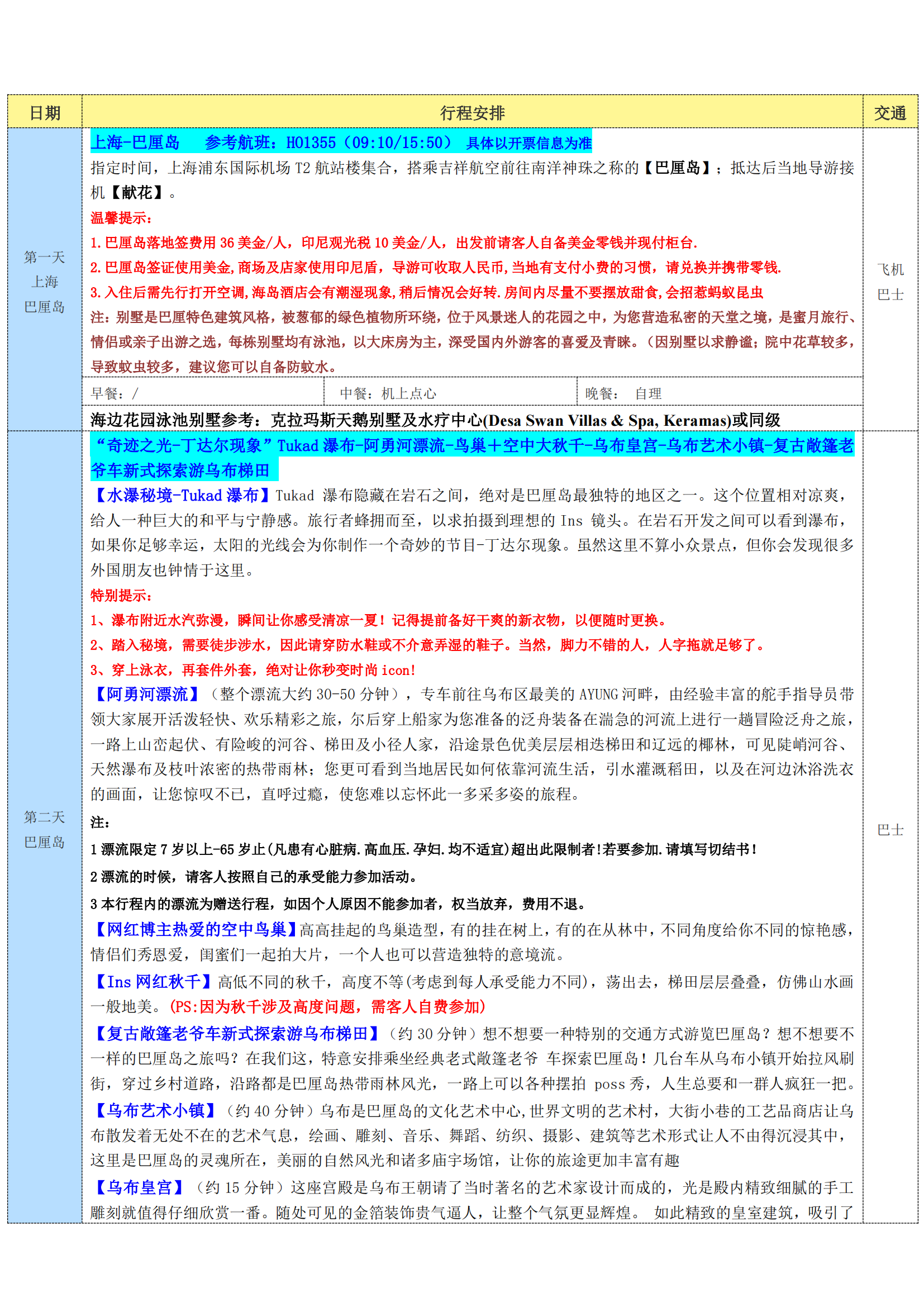The width and height of the screenshot is (924, 1307).
Task: Click the red 特别提示 heading
Action: tap(121, 596)
